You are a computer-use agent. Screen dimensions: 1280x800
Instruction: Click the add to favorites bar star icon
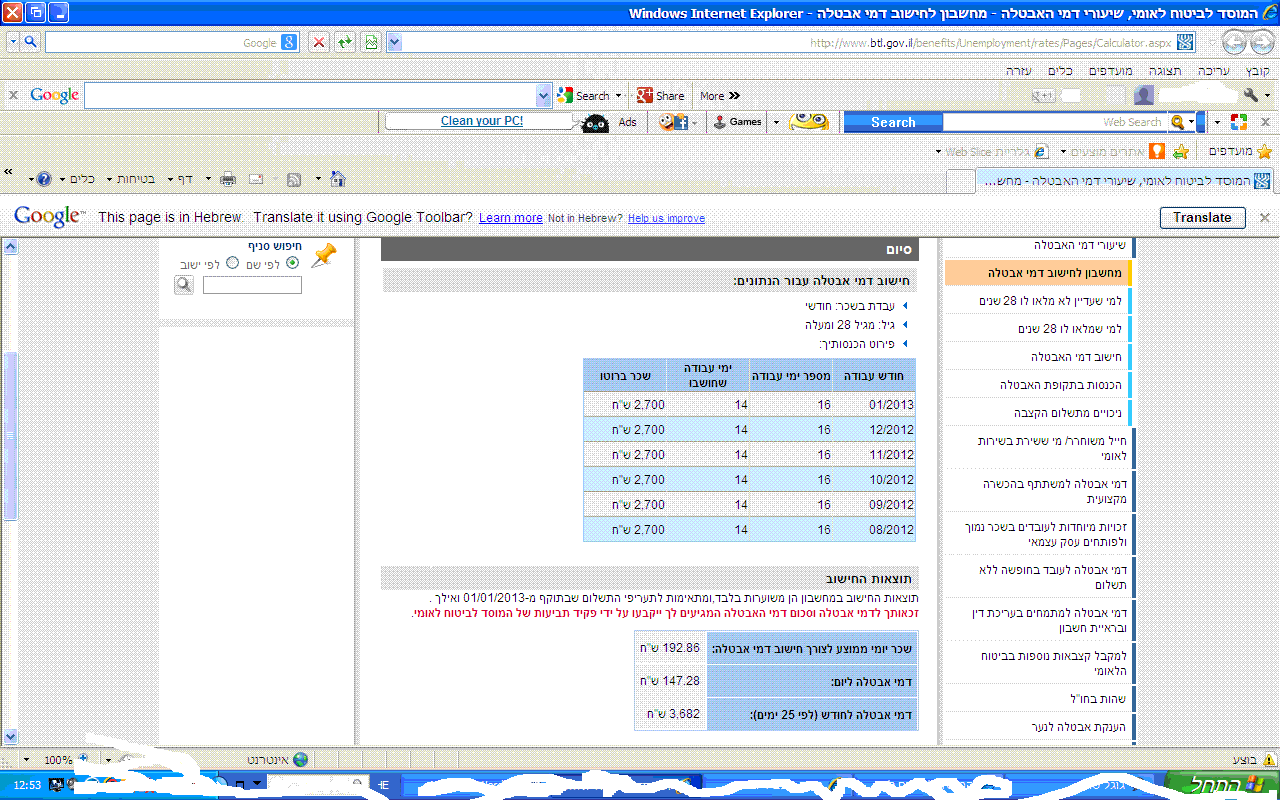(1181, 151)
